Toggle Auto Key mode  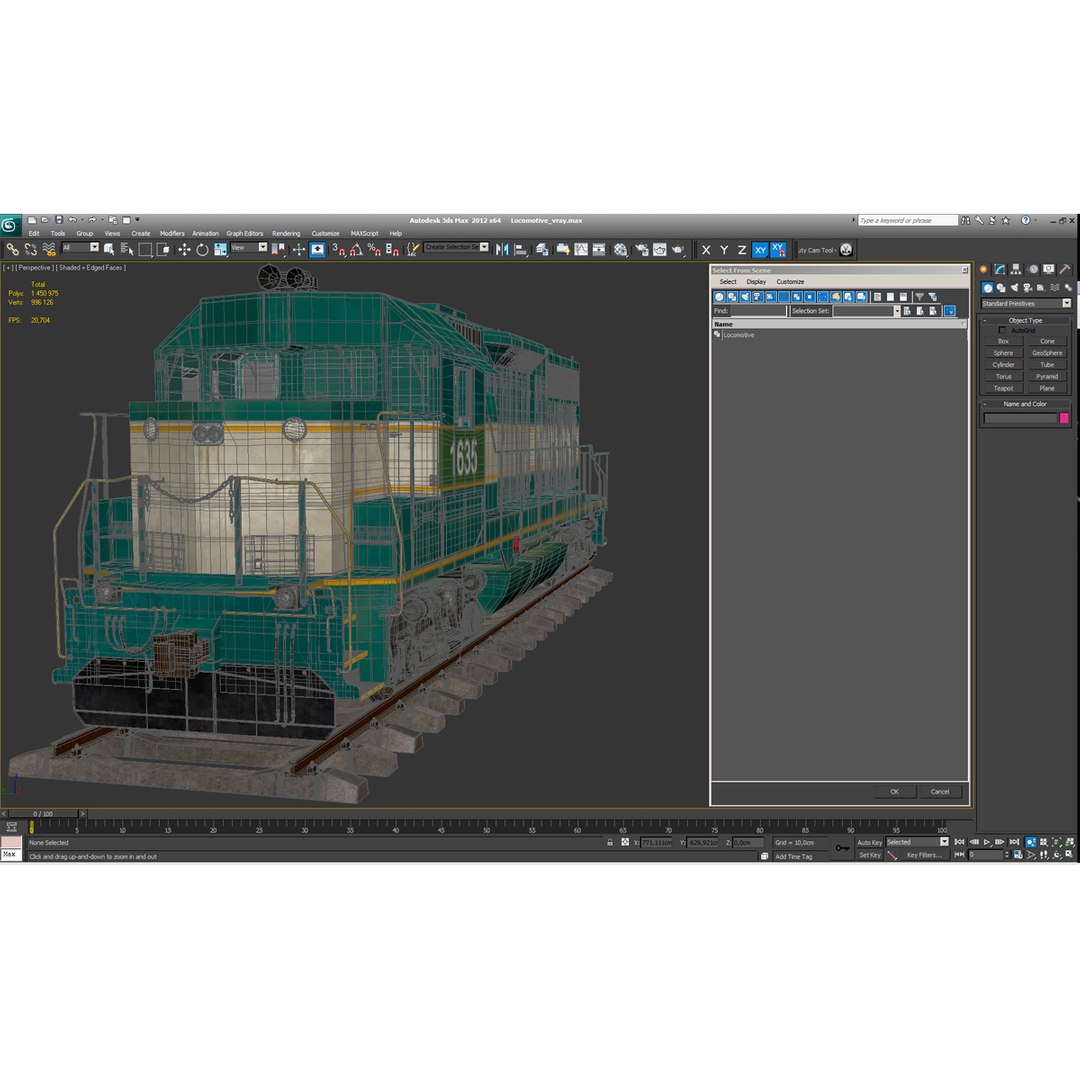tap(869, 842)
